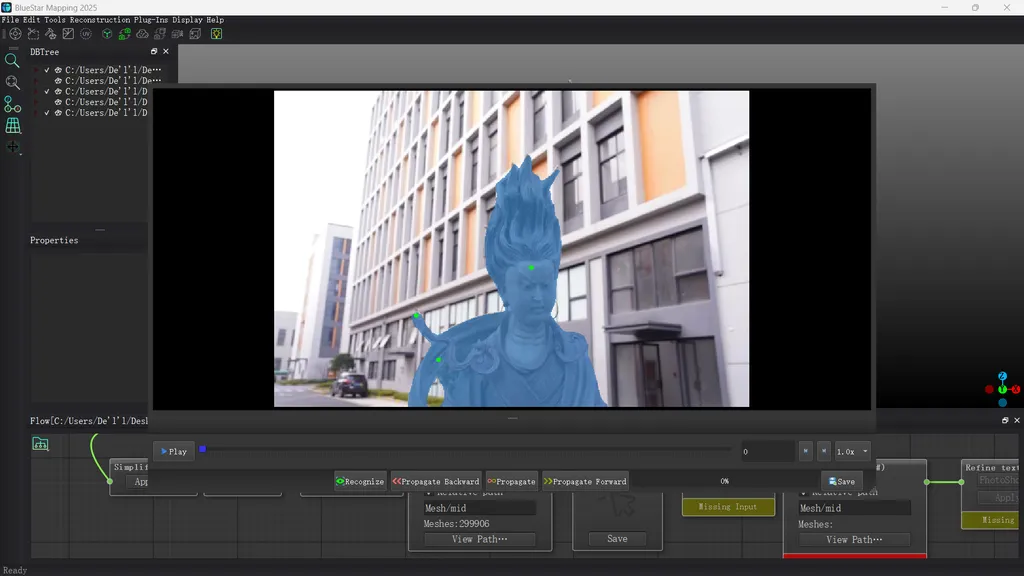The height and width of the screenshot is (576, 1024).
Task: Open the Plug-Ins menu
Action: coord(151,20)
